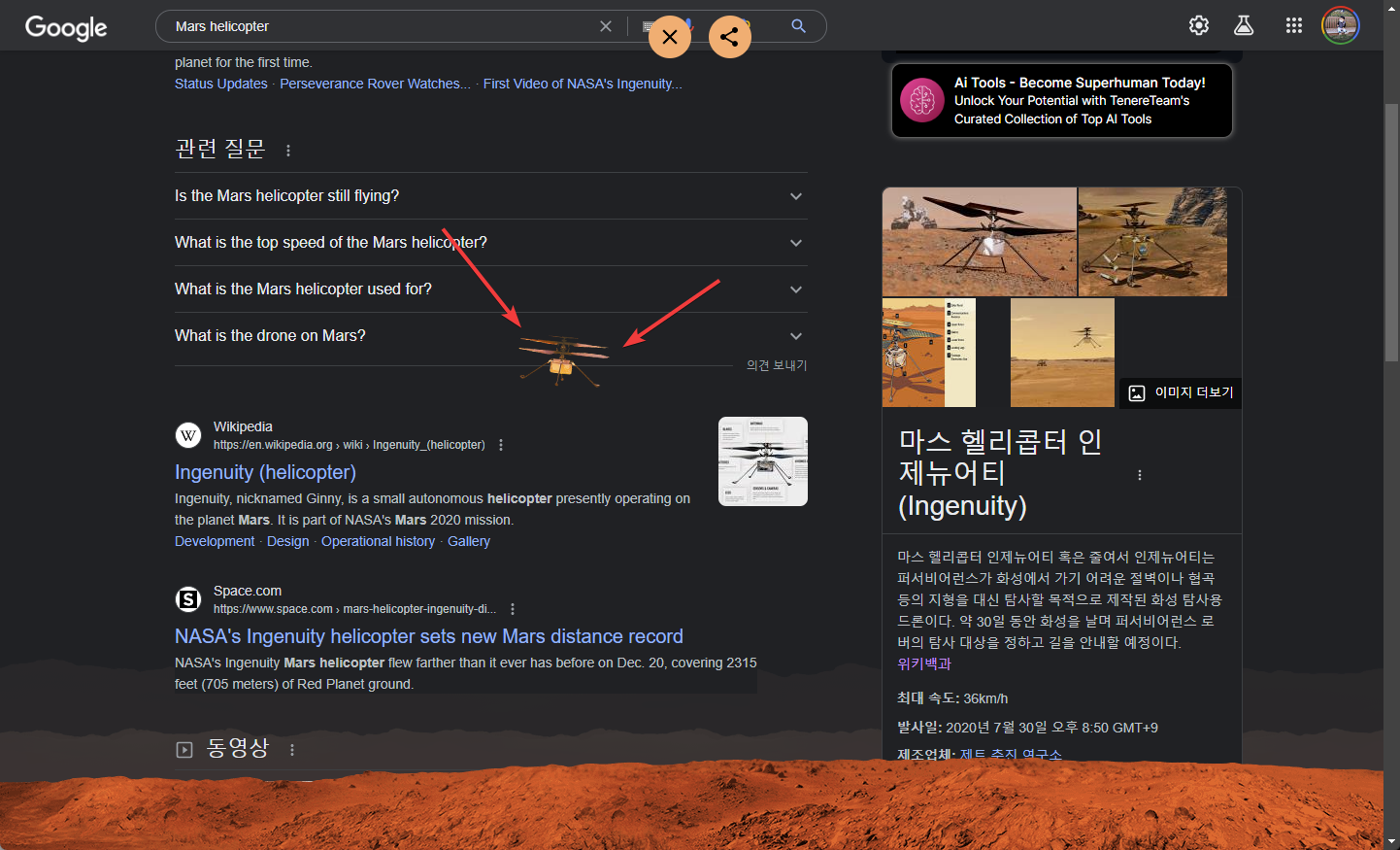Click the scrollbar down arrow
The width and height of the screenshot is (1400, 850).
coord(1391,841)
